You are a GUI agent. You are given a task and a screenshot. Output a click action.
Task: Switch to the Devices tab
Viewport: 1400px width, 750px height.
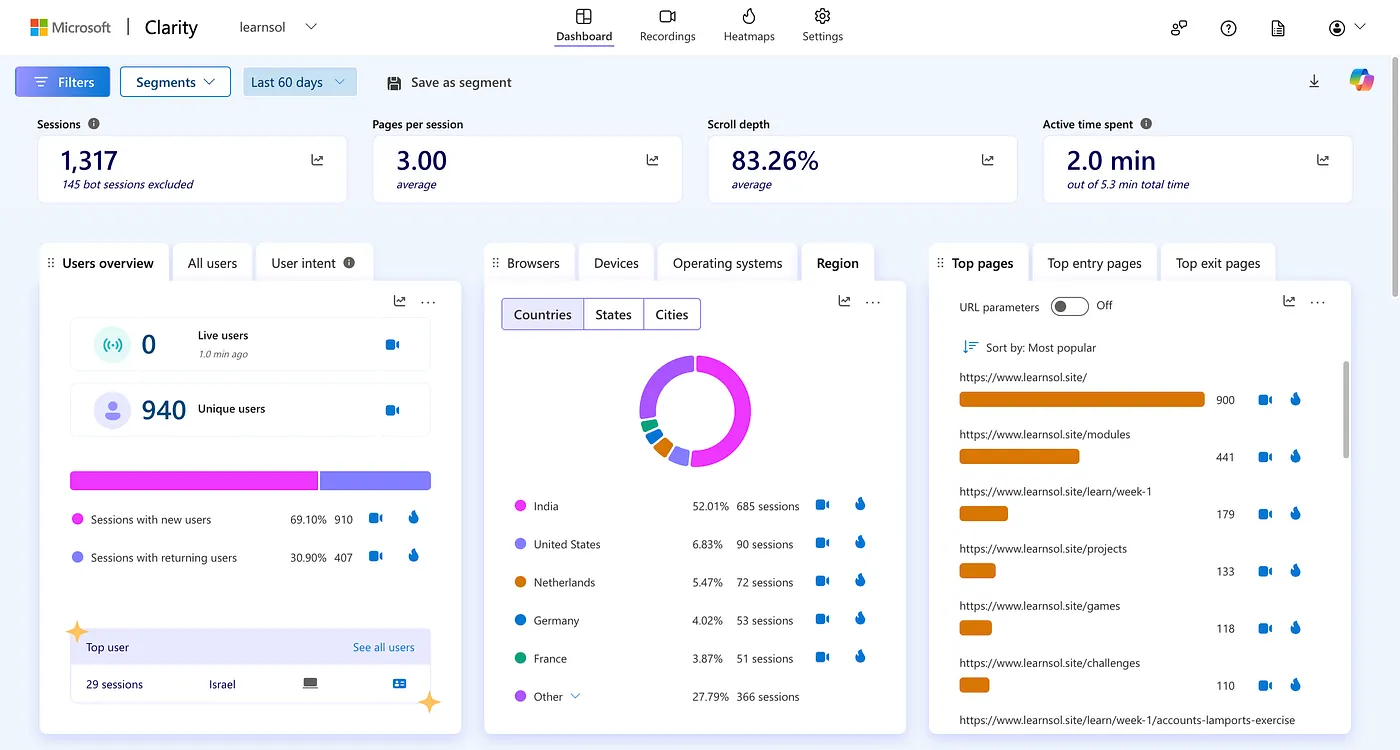616,263
